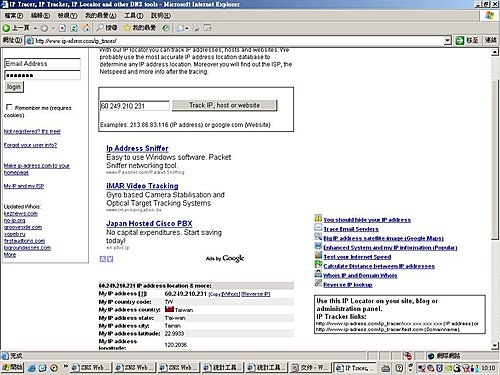Click the system clock showing 10:10

pyautogui.click(x=488, y=368)
